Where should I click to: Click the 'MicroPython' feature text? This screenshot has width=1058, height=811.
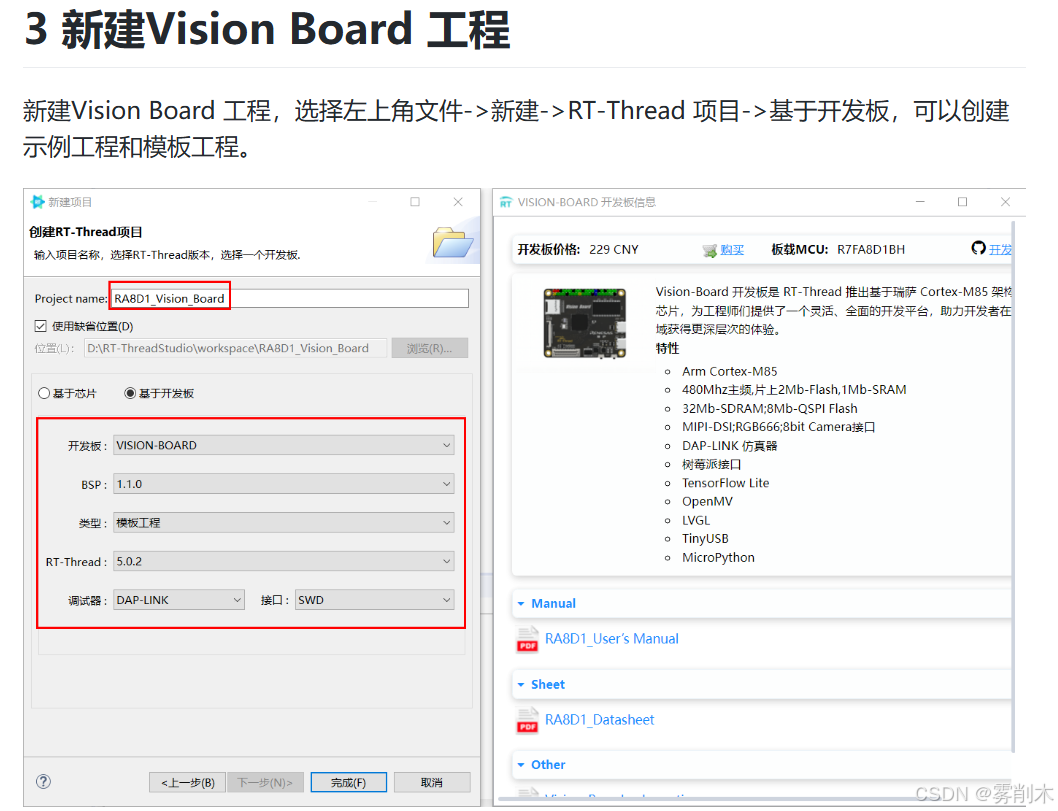[x=718, y=557]
